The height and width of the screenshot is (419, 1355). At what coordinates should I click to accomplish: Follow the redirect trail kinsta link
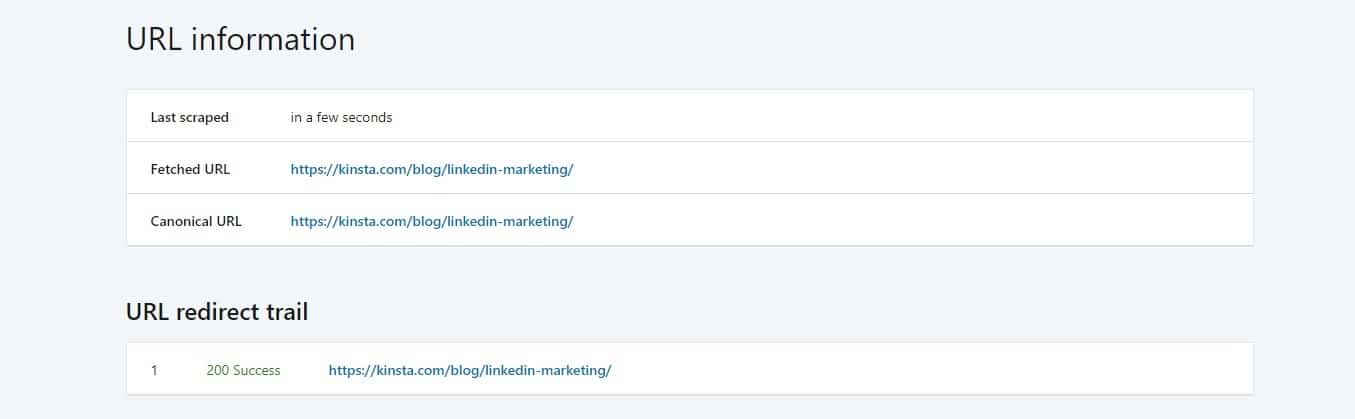click(x=469, y=370)
